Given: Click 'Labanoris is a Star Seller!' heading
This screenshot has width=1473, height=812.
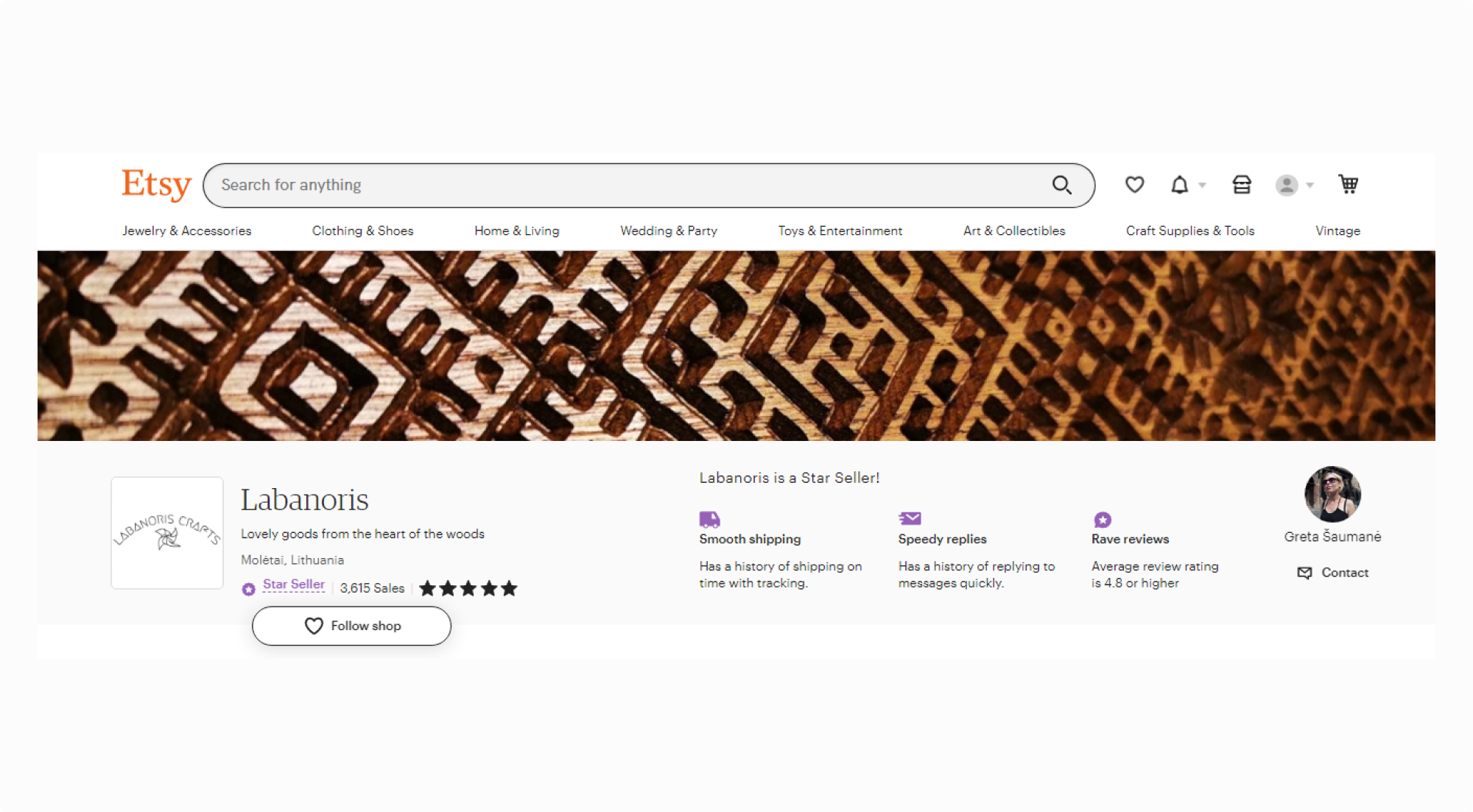Looking at the screenshot, I should click(790, 478).
